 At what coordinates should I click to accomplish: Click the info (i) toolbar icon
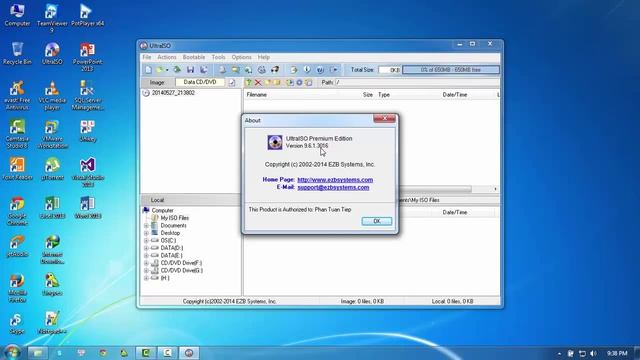[x=307, y=70]
